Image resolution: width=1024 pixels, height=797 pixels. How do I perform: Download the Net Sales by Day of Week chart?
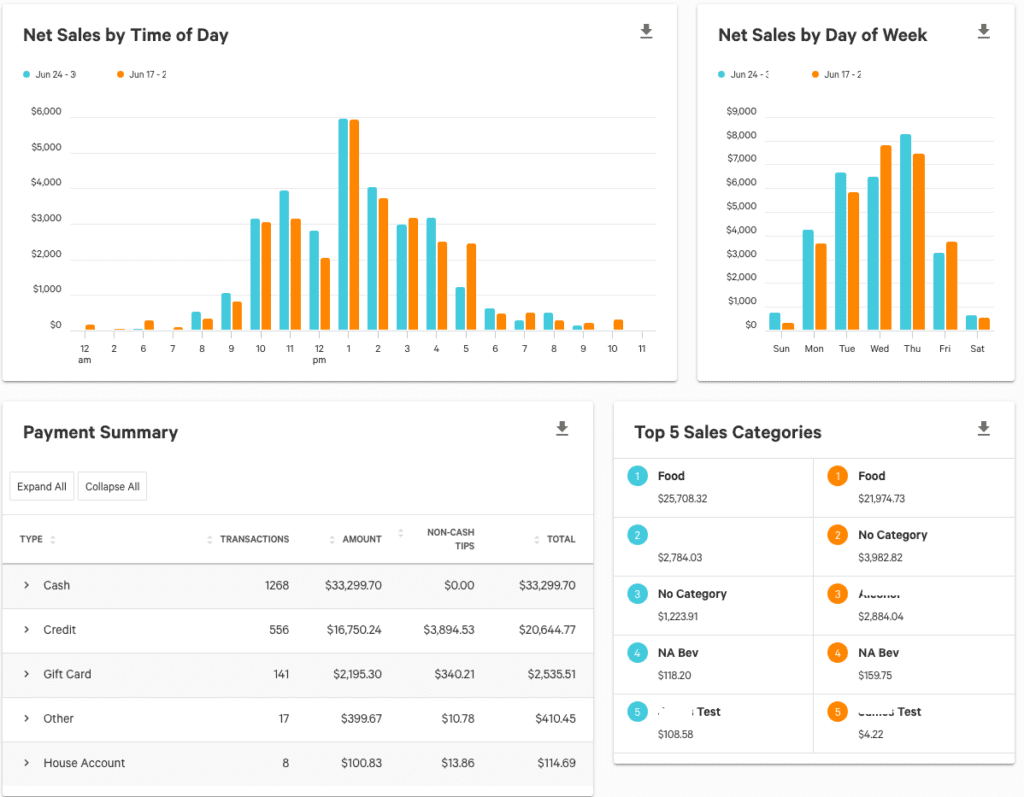click(983, 31)
